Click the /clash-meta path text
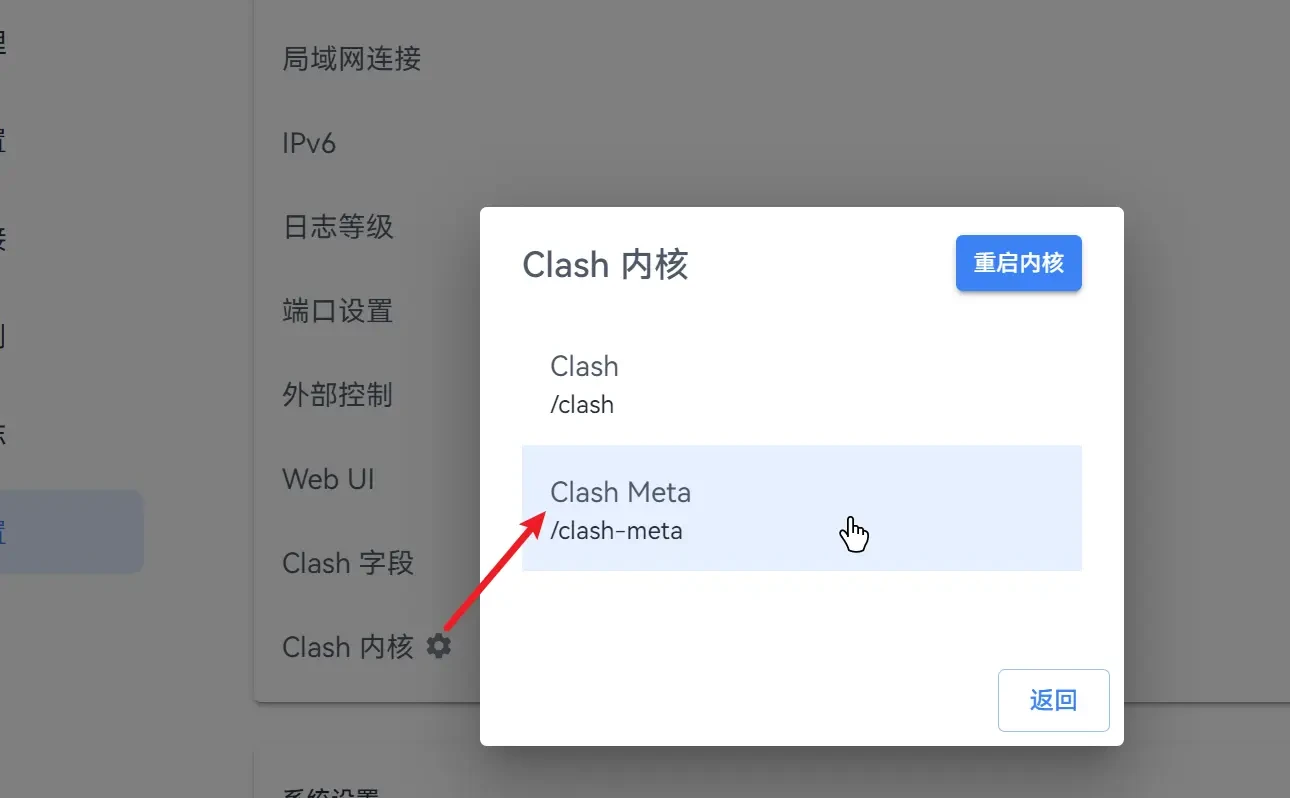 [616, 531]
